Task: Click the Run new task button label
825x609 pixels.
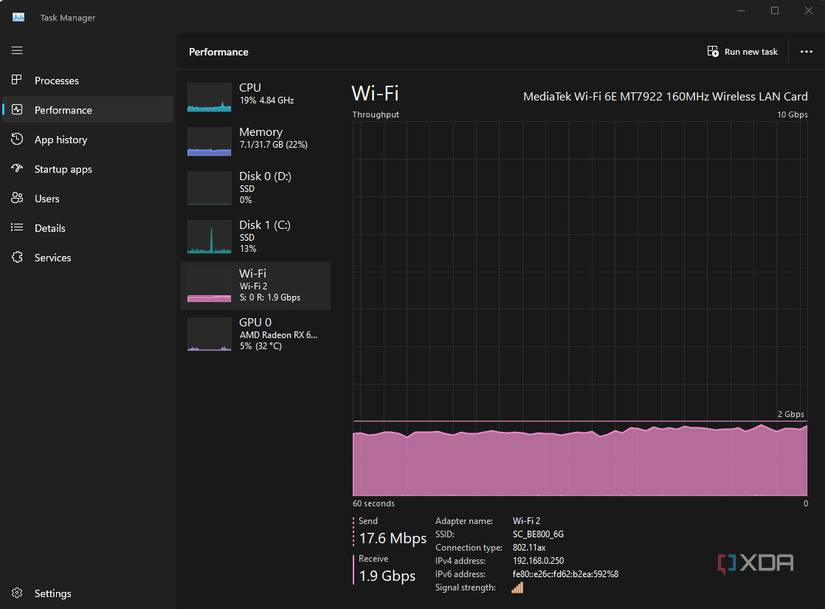Action: tap(751, 52)
